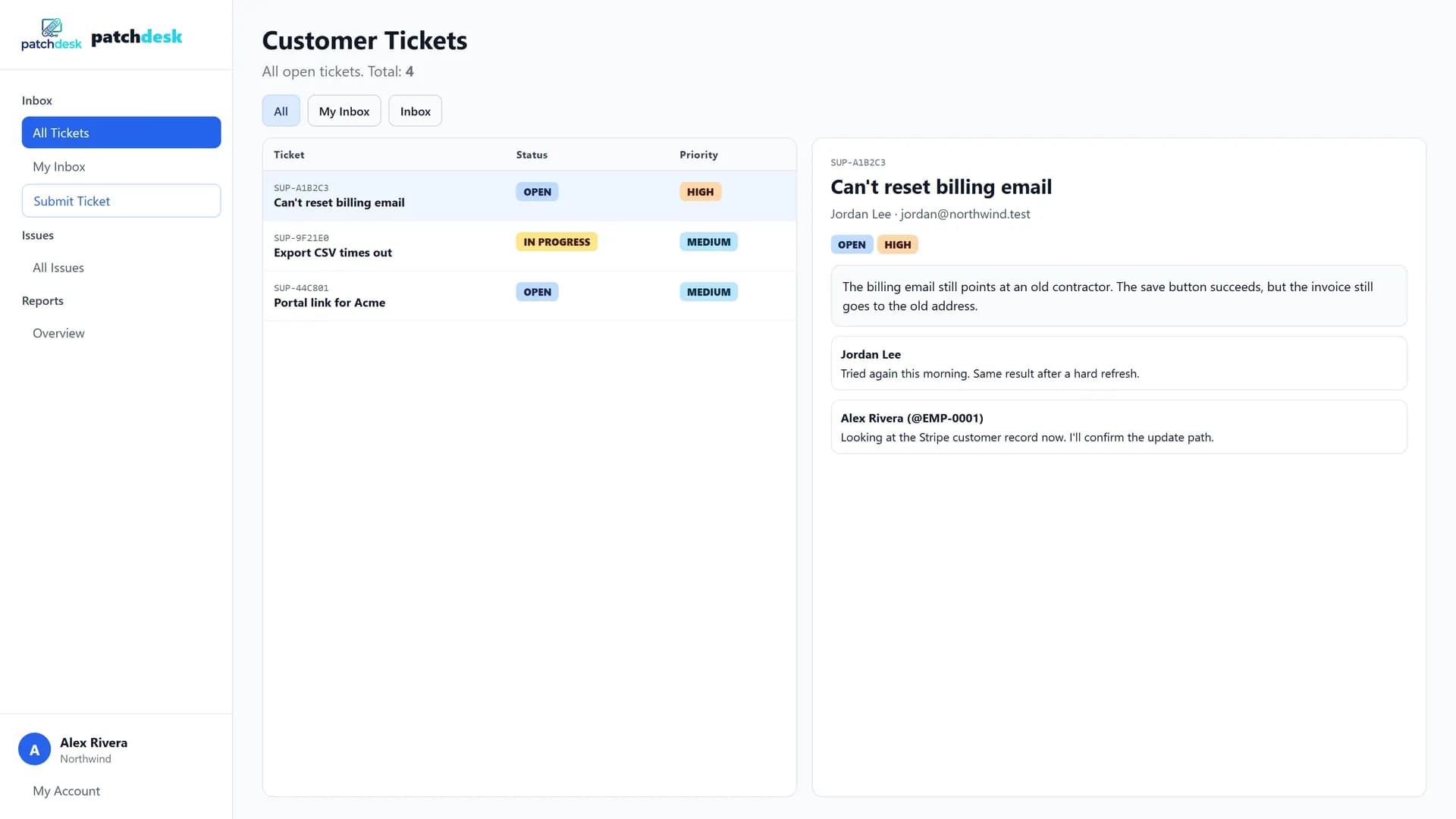
Task: Click detail panel title Can't reset billing email
Action: (941, 187)
